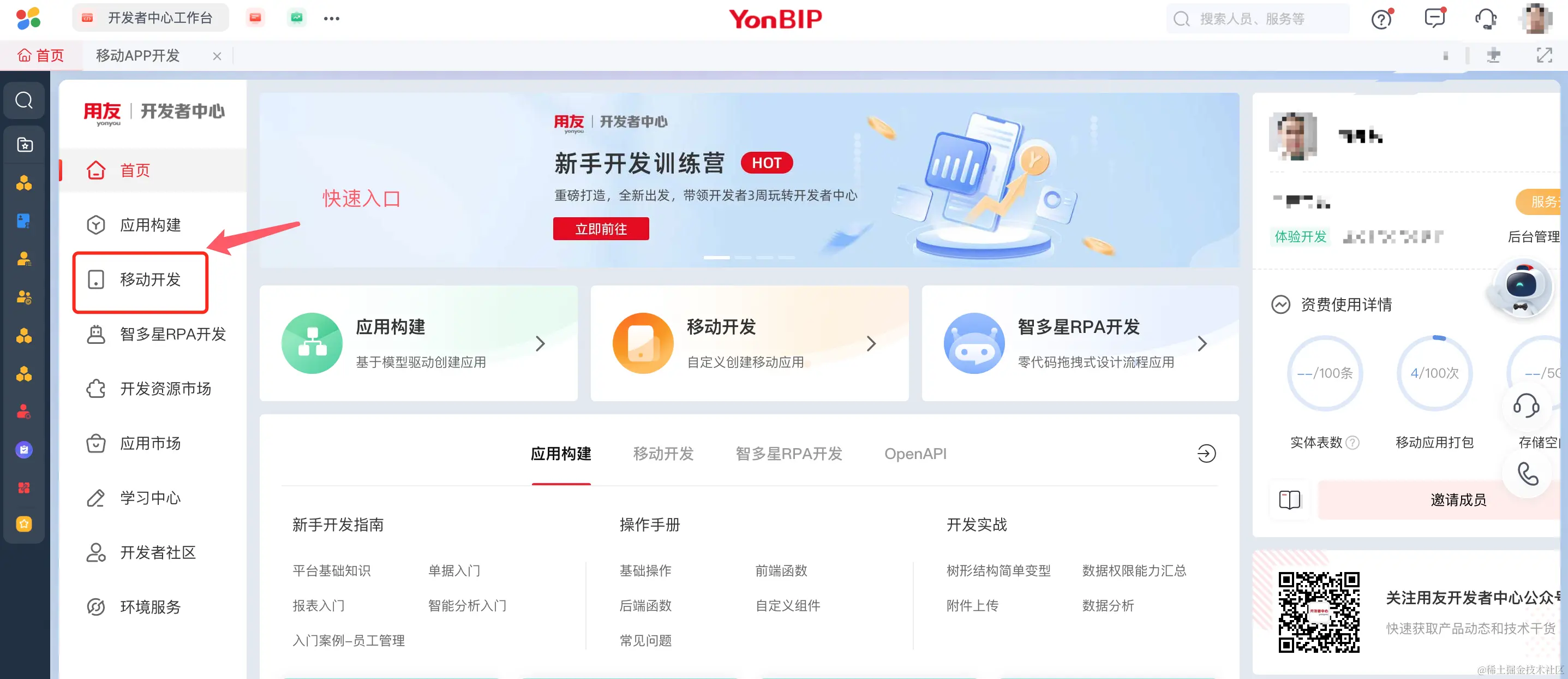Open the YonBIP colorful app launcher logo

28,18
